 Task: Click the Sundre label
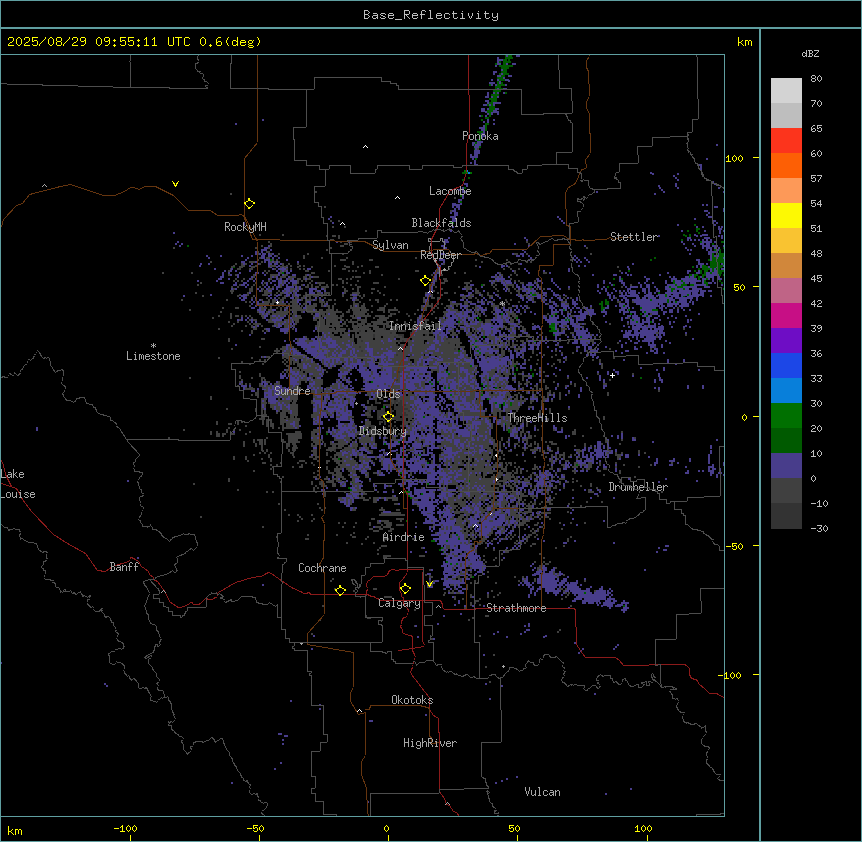tap(292, 391)
